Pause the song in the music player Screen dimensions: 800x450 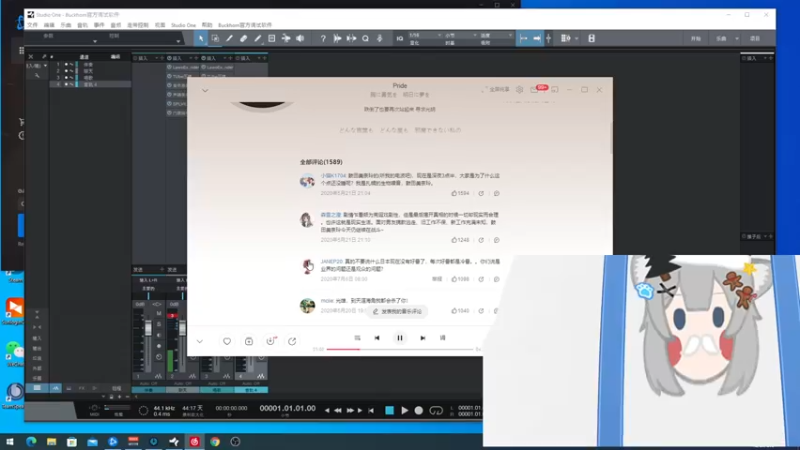[x=400, y=338]
